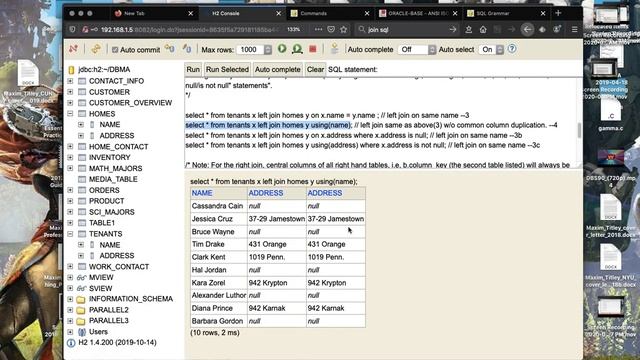Click the Rollback icon
Image resolution: width=640 pixels, height=360 pixels.
click(169, 49)
